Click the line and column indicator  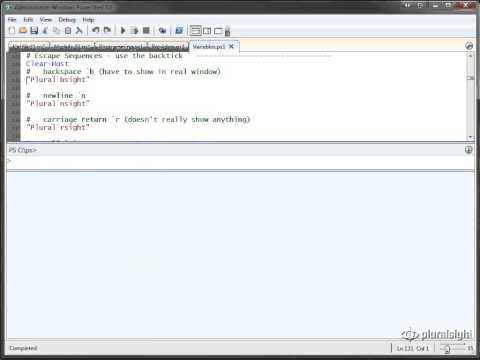point(413,349)
